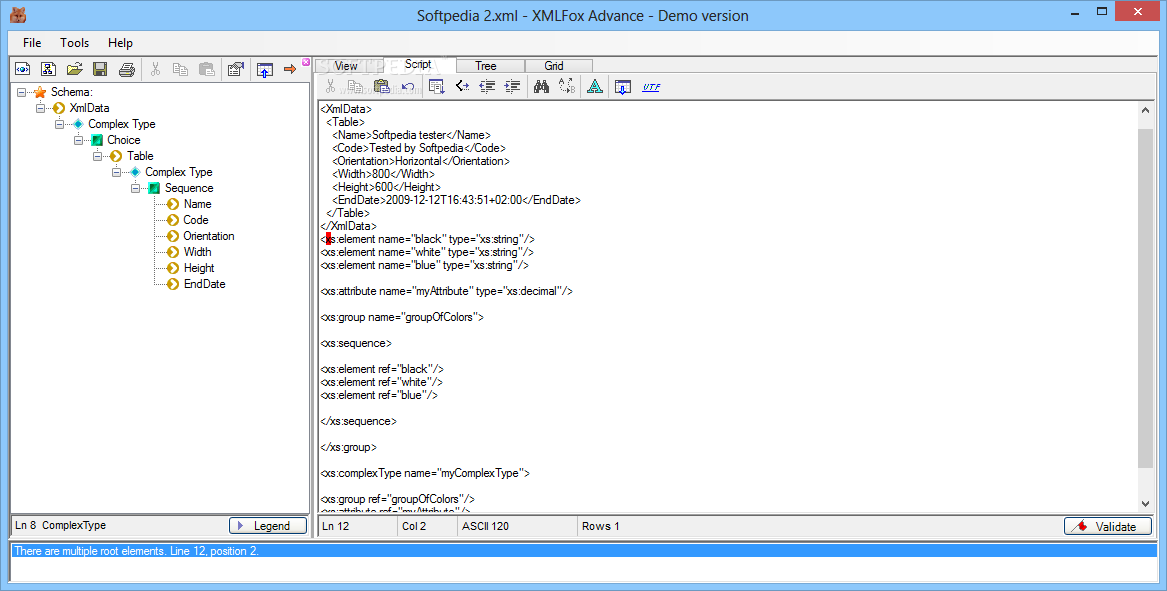Open the properties icon in the schema toolbar
The width and height of the screenshot is (1167, 591).
[236, 69]
